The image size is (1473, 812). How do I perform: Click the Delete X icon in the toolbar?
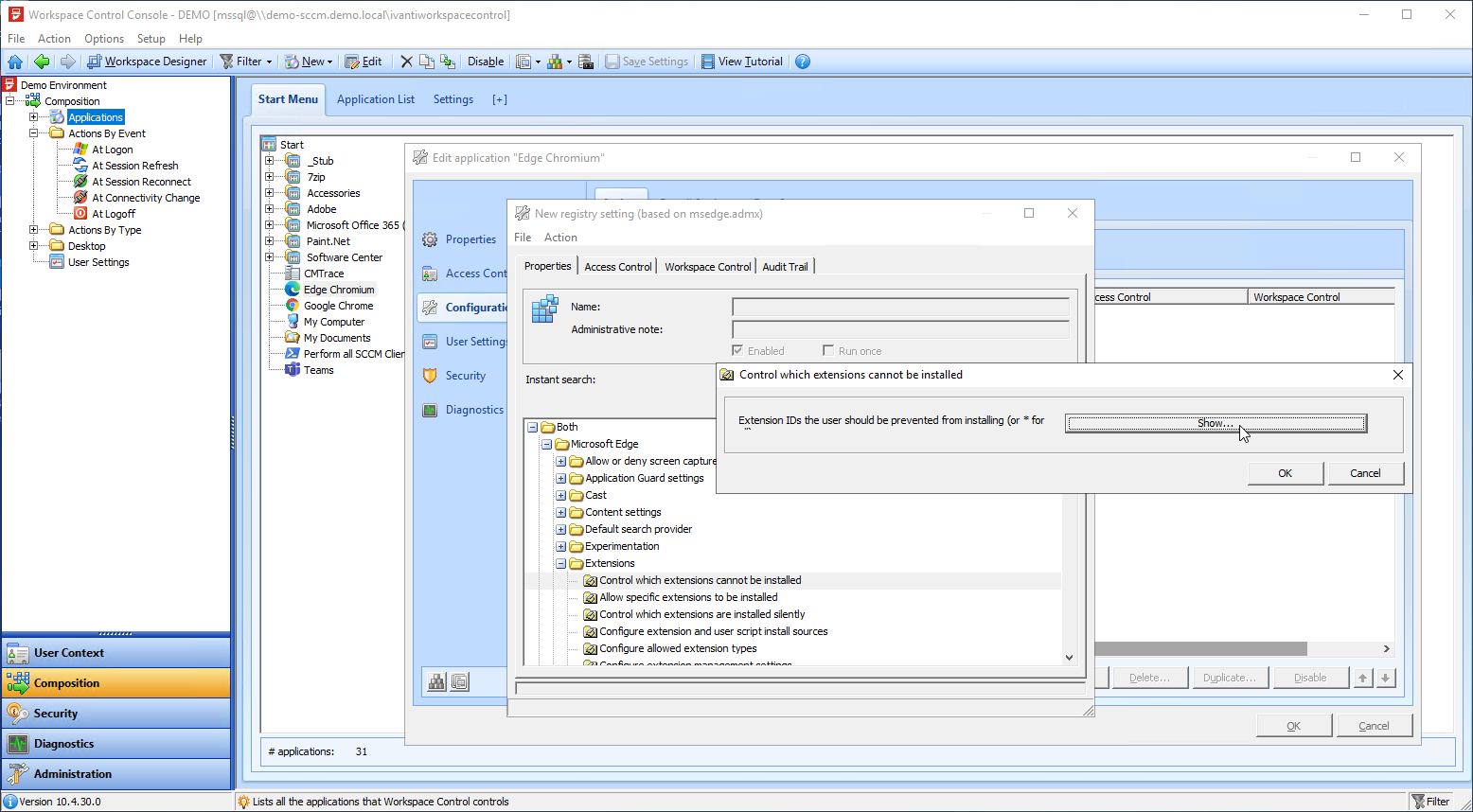pyautogui.click(x=406, y=62)
